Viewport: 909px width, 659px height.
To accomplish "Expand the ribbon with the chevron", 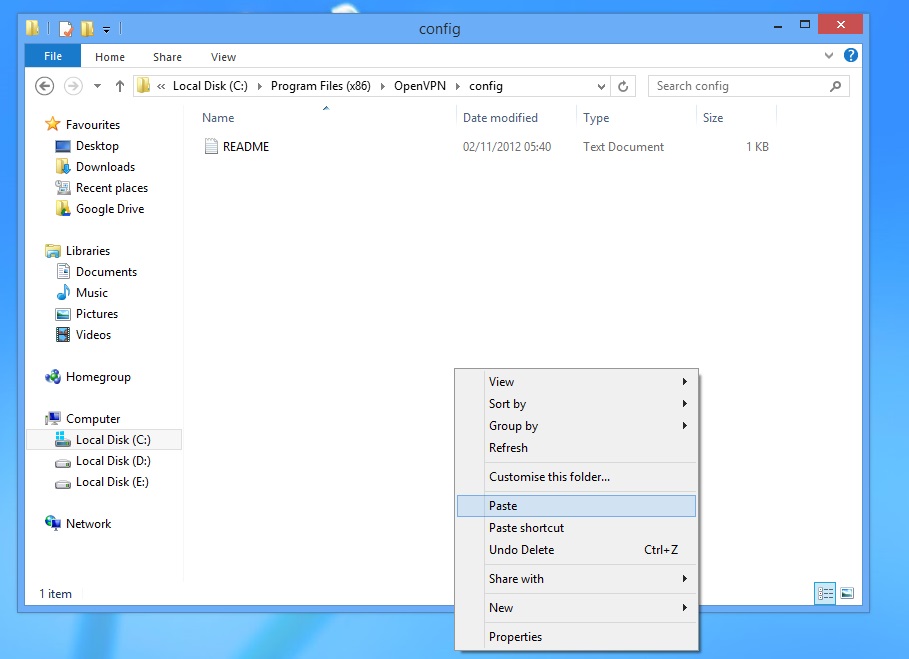I will [829, 56].
